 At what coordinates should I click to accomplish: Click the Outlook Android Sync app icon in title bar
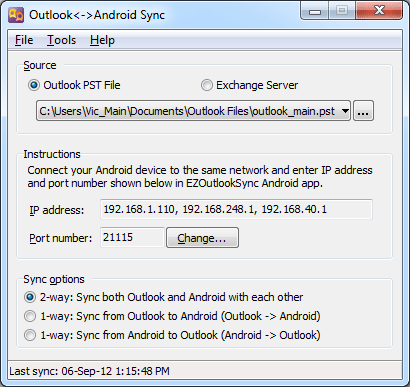tap(16, 15)
